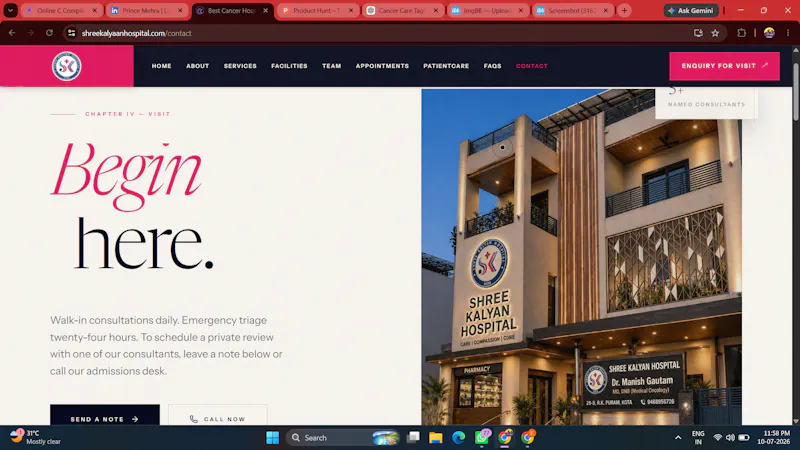Click the Shree Kalyan Hospital logo in header
The image size is (800, 450).
point(66,66)
